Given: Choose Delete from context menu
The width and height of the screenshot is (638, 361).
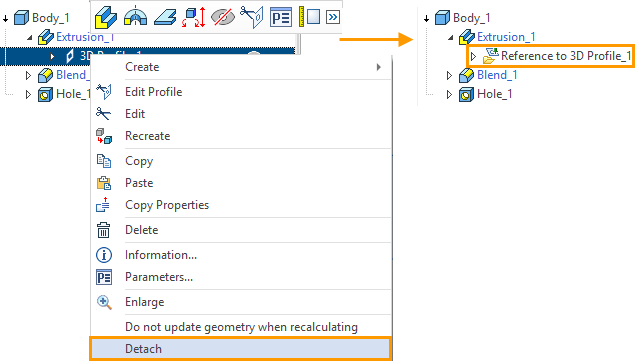Looking at the screenshot, I should click(240, 230).
